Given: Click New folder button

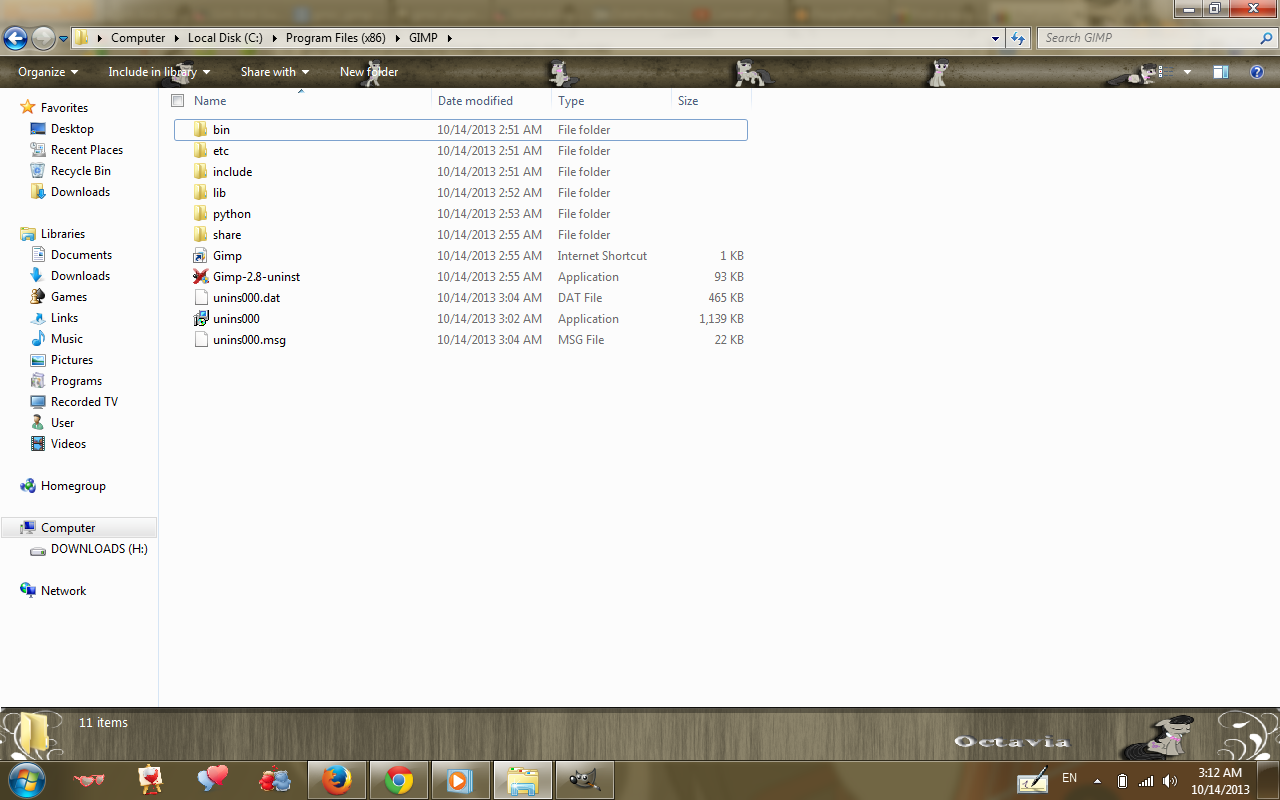Looking at the screenshot, I should 369,72.
